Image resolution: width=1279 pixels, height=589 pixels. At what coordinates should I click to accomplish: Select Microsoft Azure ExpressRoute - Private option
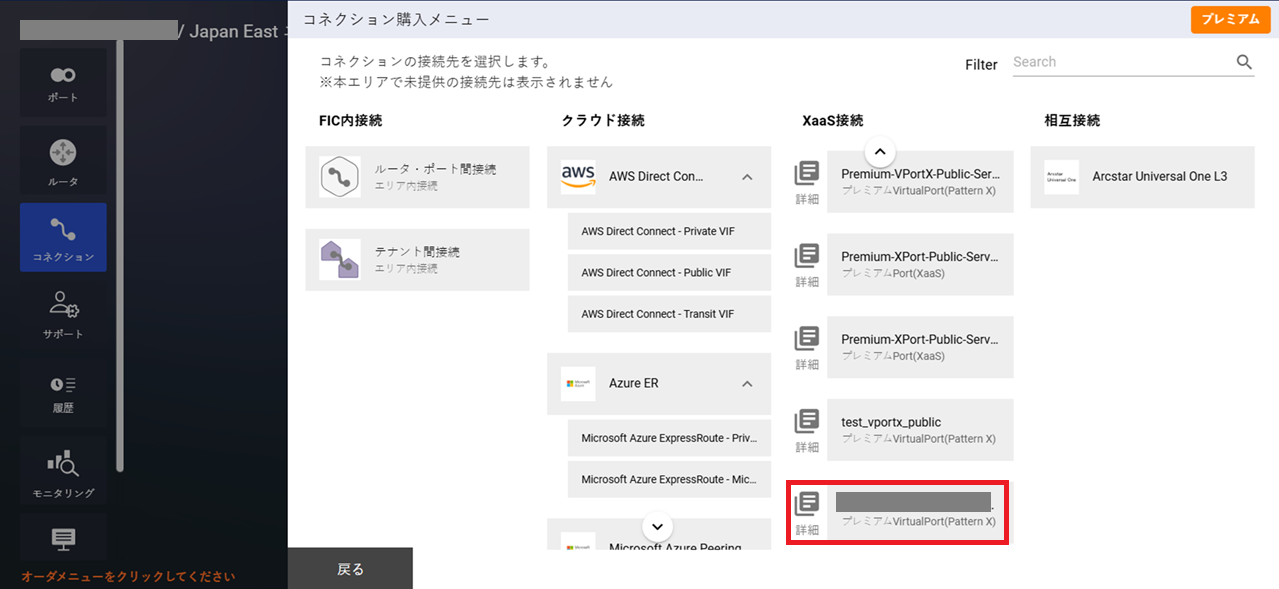pos(668,437)
